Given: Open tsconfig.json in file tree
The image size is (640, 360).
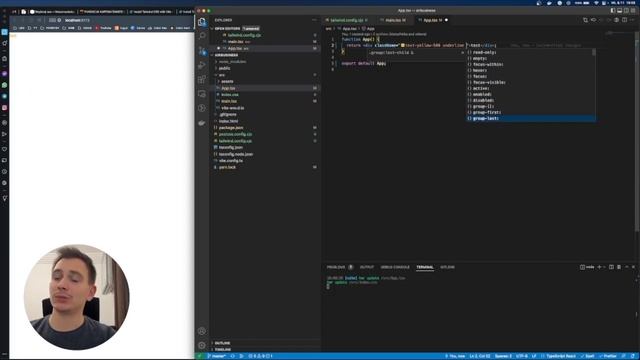Looking at the screenshot, I should point(231,147).
